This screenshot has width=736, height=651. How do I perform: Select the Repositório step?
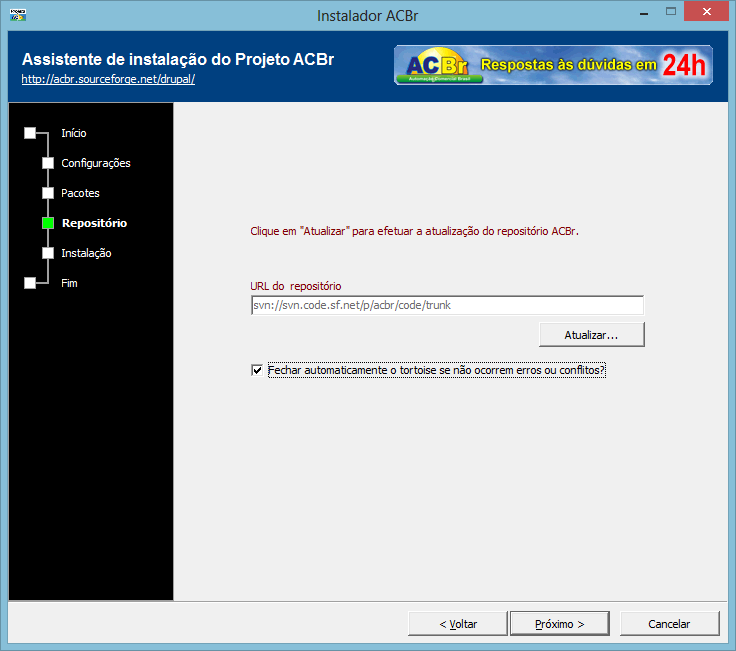[x=94, y=223]
